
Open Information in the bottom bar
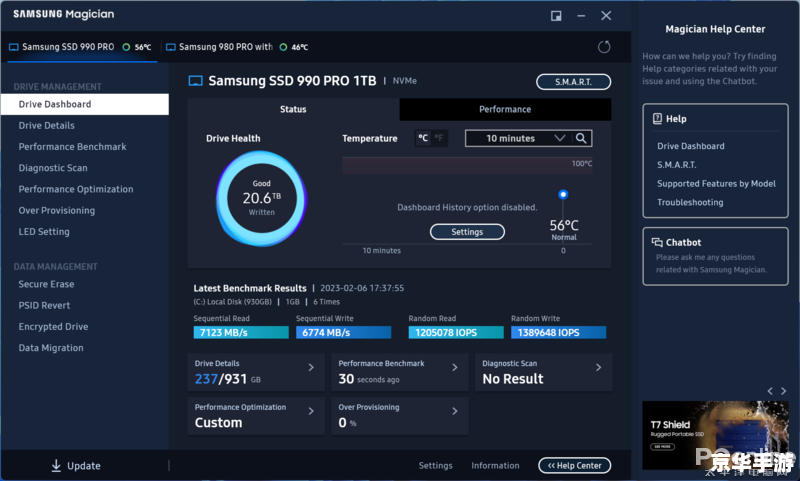495,465
